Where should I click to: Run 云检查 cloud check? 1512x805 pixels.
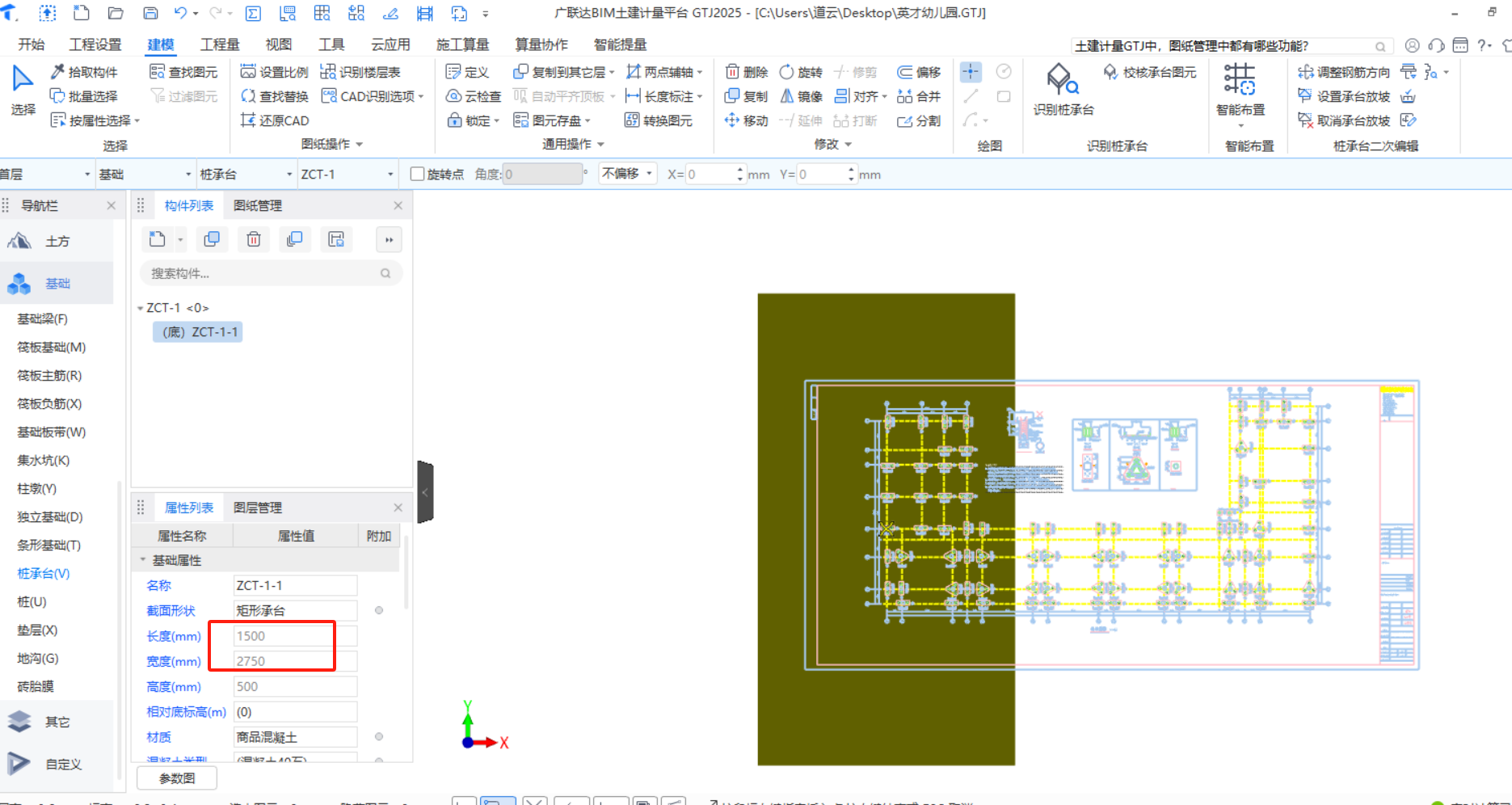[474, 96]
